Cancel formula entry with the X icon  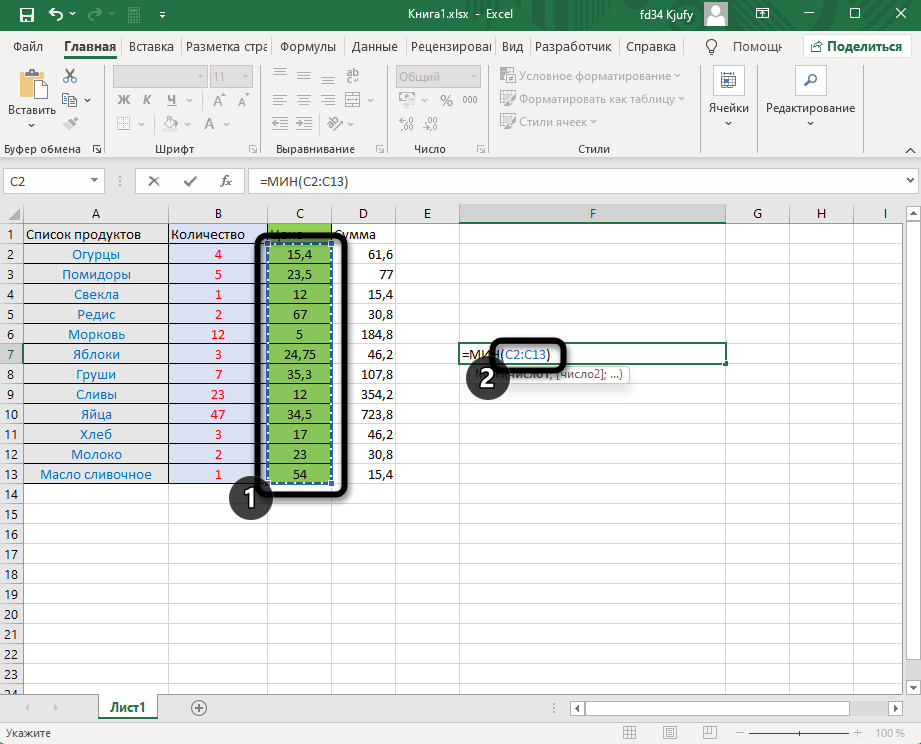(x=153, y=181)
